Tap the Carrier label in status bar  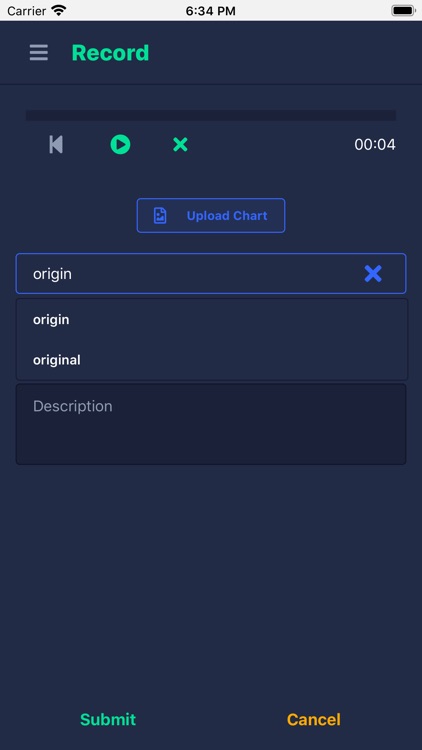[26, 11]
